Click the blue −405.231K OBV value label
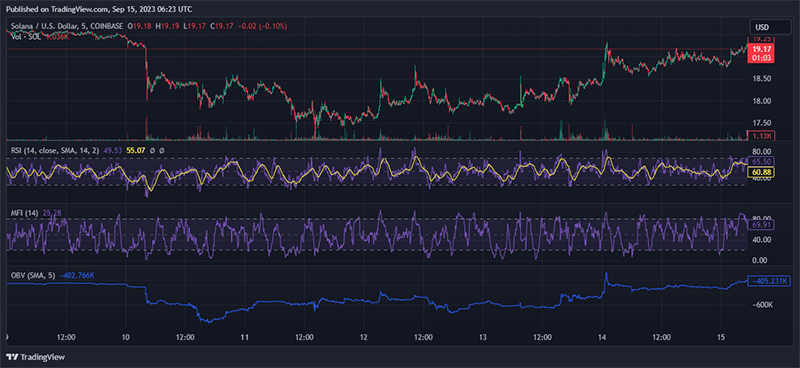800x368 pixels. (769, 281)
